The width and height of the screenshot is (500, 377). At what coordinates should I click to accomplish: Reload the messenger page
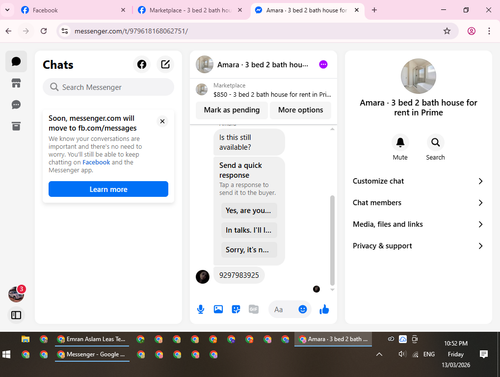[x=44, y=31]
